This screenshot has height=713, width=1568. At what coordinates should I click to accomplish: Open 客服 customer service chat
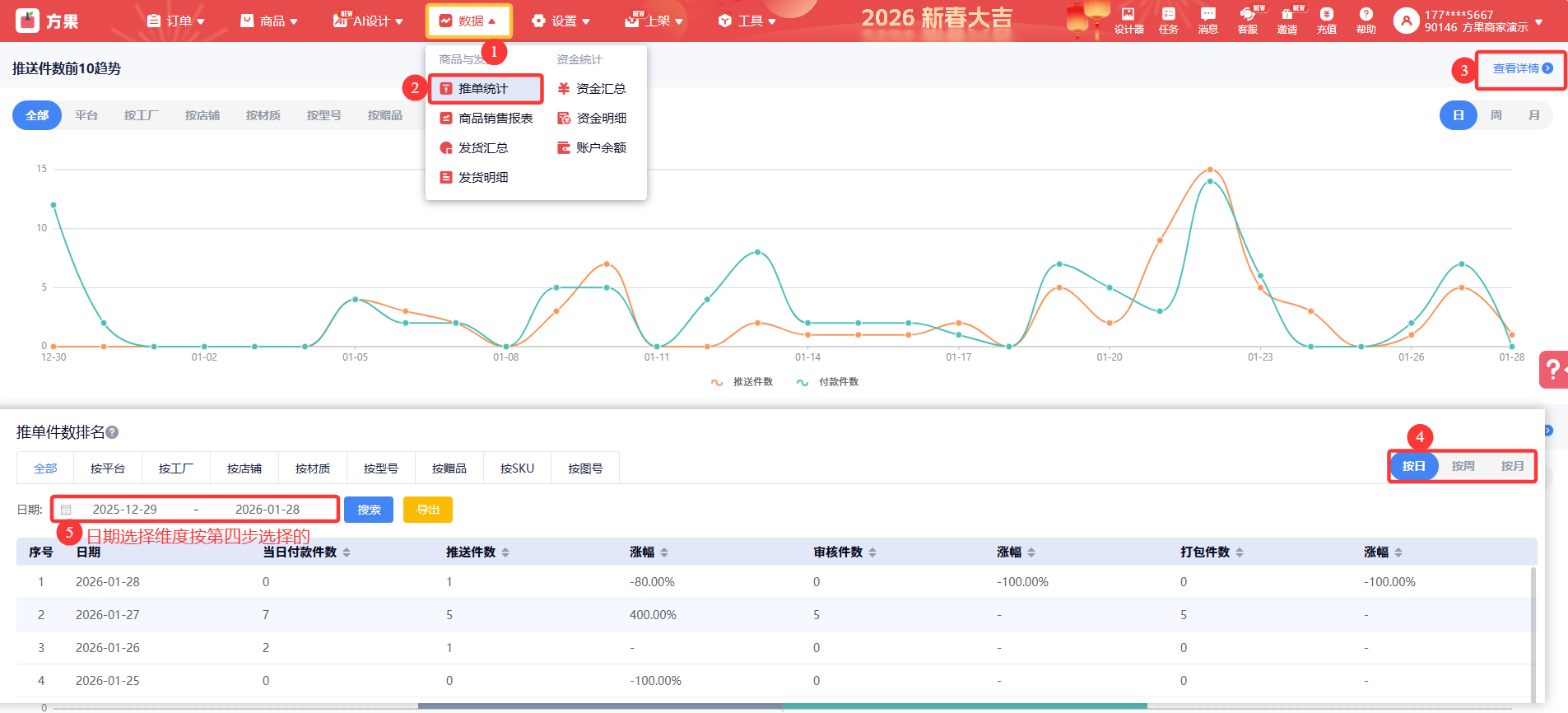tap(1247, 20)
